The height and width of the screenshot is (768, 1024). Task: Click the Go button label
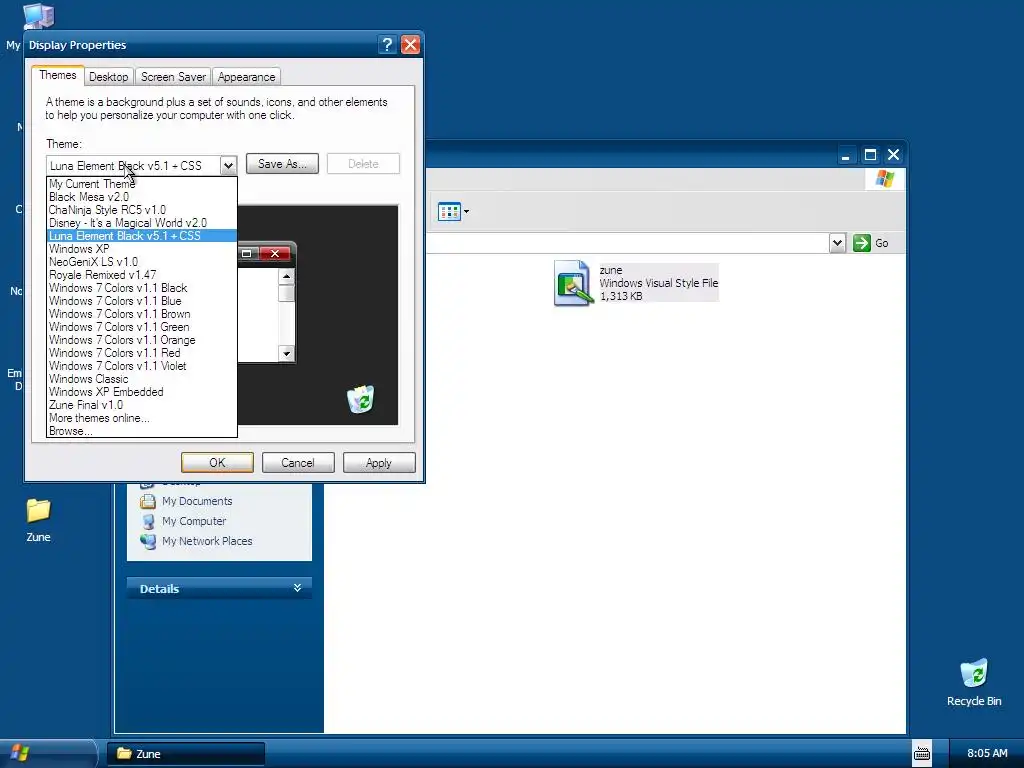coord(882,243)
